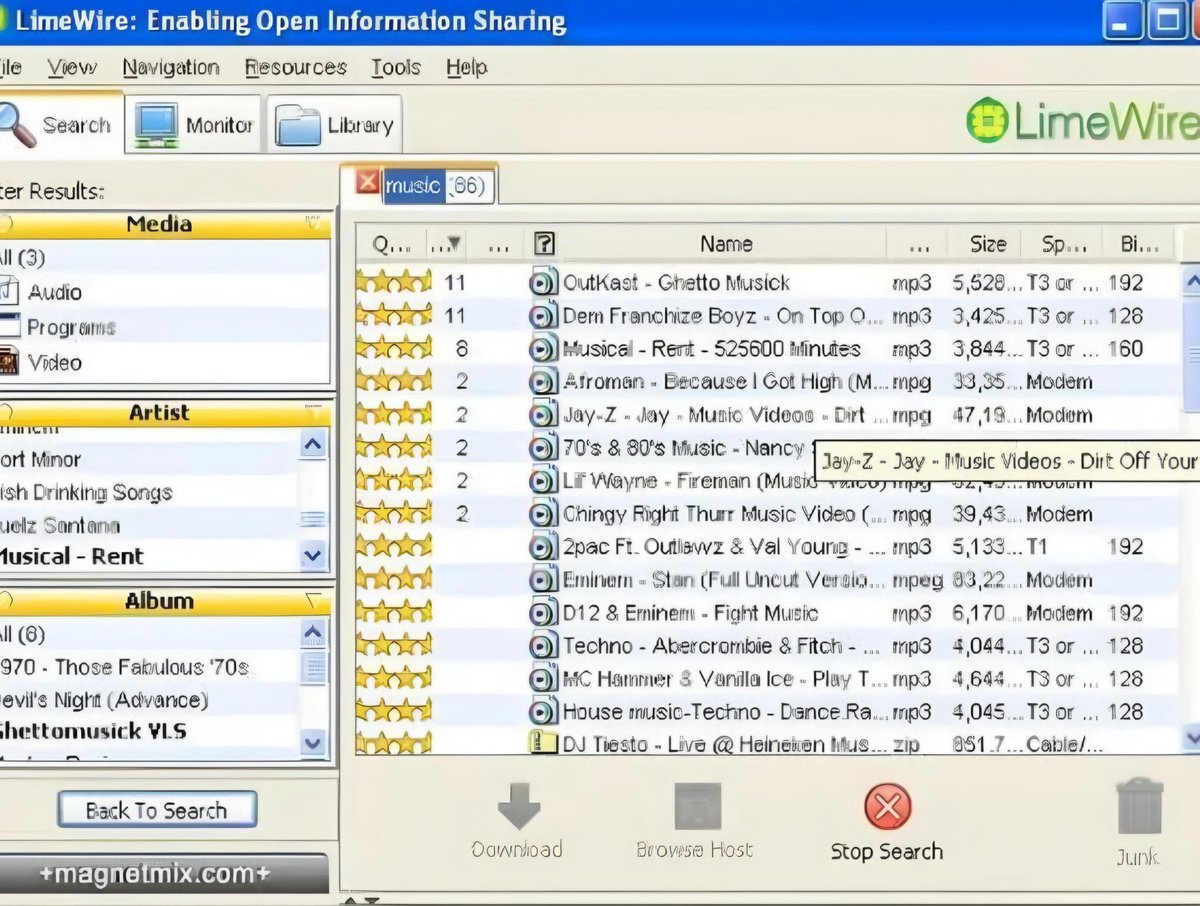
Task: Switch to the Library tab
Action: (334, 125)
